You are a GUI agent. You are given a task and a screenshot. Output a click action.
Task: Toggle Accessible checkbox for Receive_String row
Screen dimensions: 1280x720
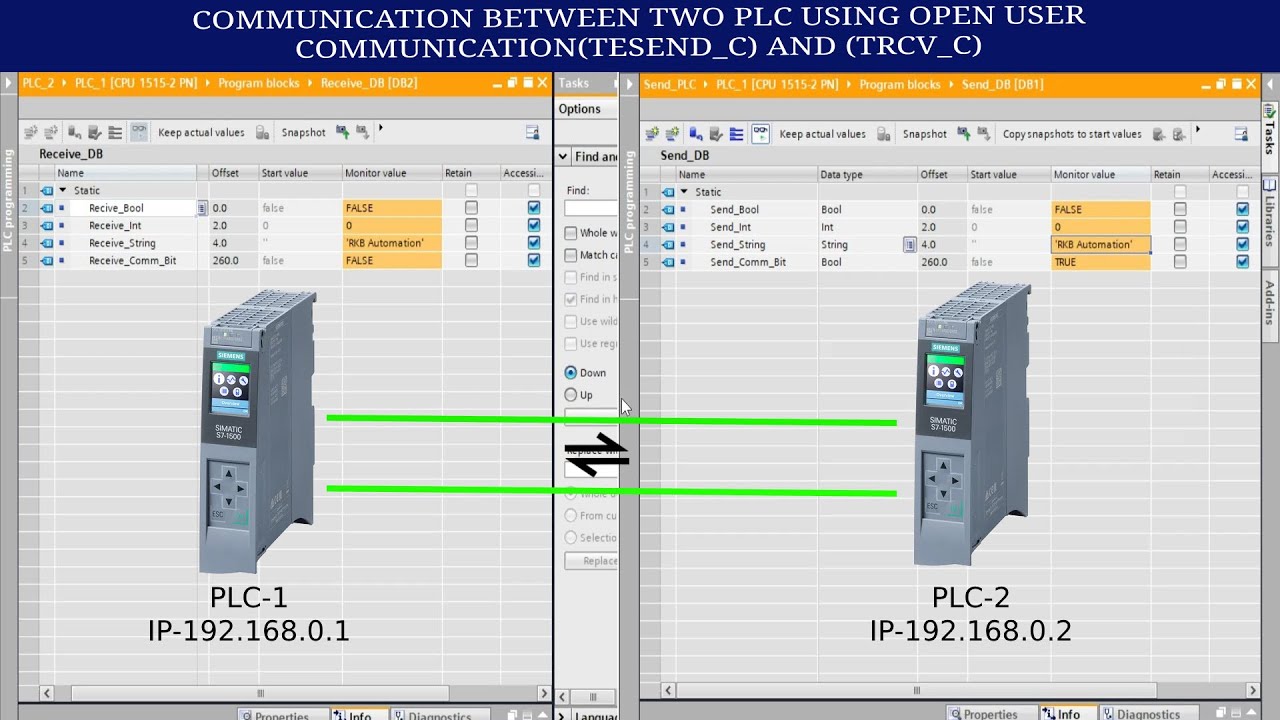[x=533, y=243]
